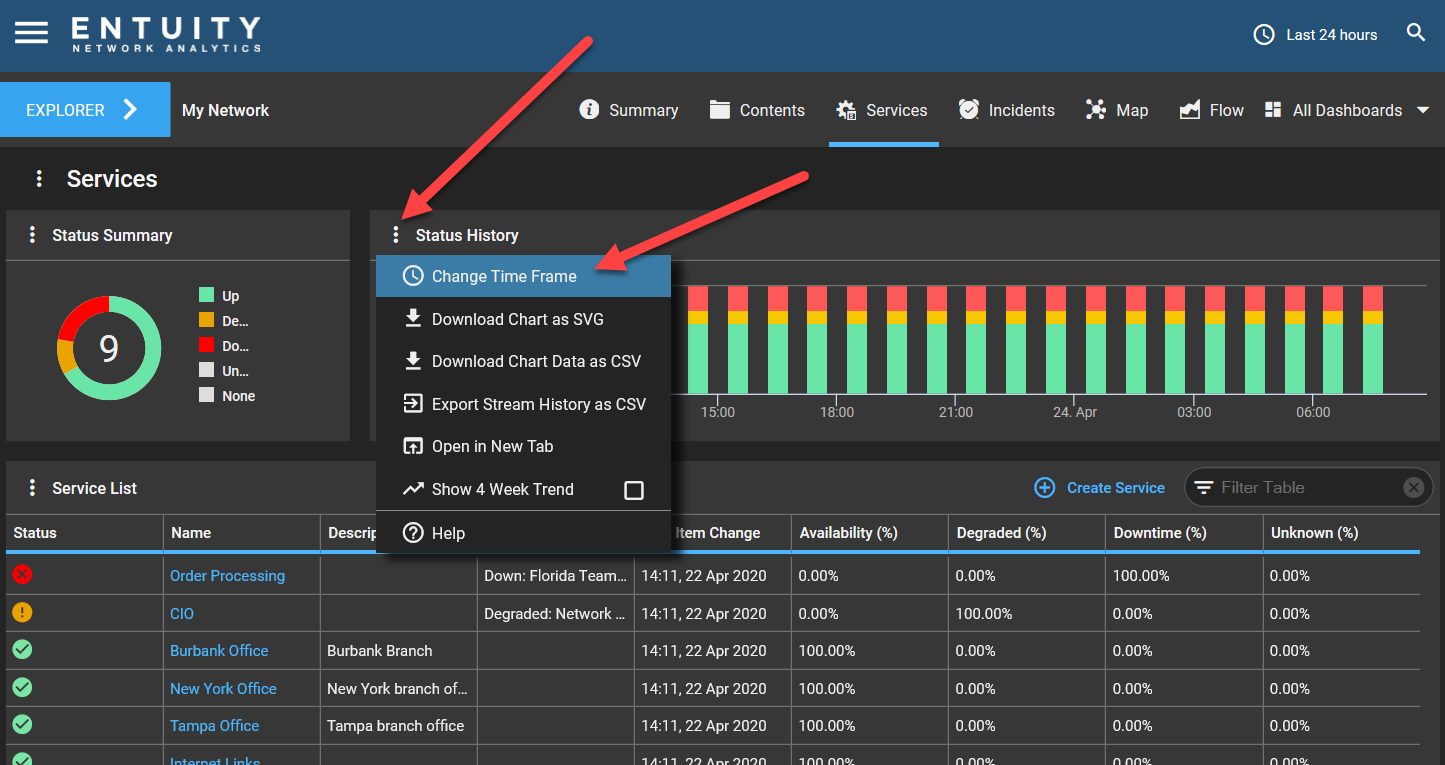This screenshot has height=765, width=1445.
Task: Click the Status Summary kebab menu icon
Action: [33, 235]
